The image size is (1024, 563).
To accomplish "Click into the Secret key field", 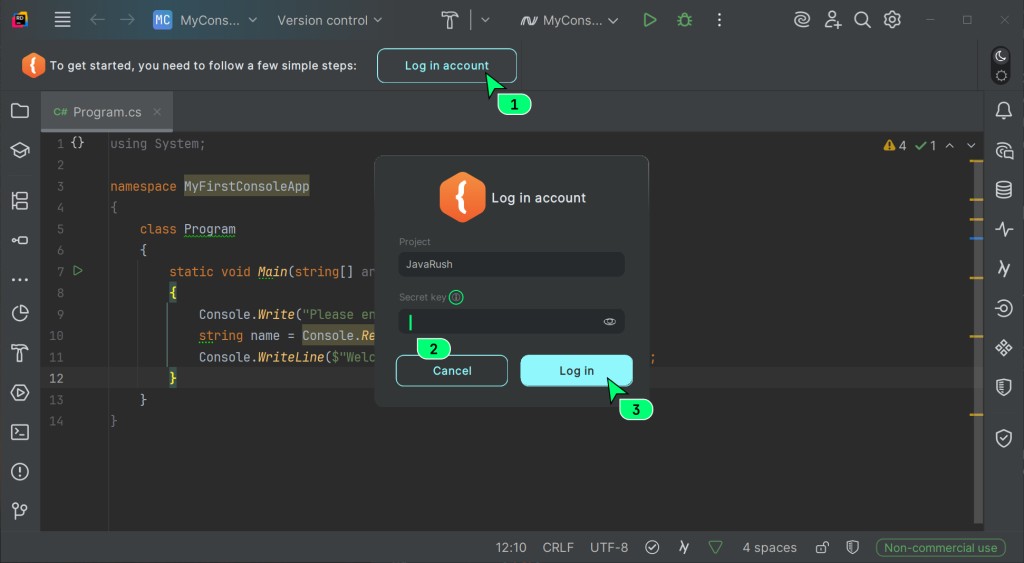I will [x=500, y=322].
